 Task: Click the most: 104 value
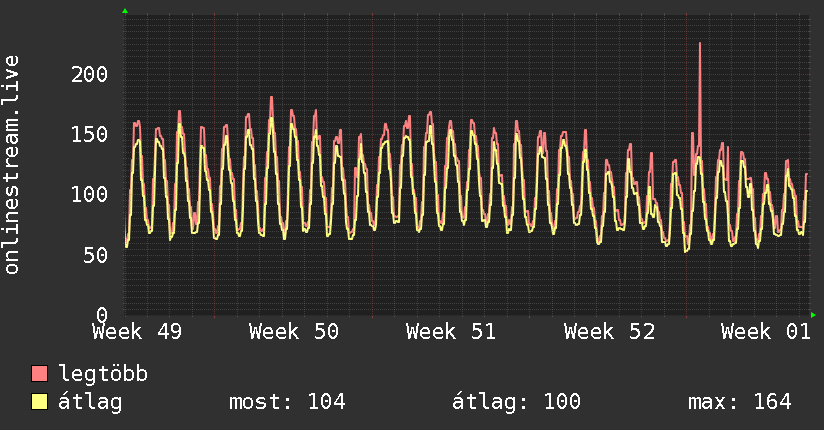(287, 402)
